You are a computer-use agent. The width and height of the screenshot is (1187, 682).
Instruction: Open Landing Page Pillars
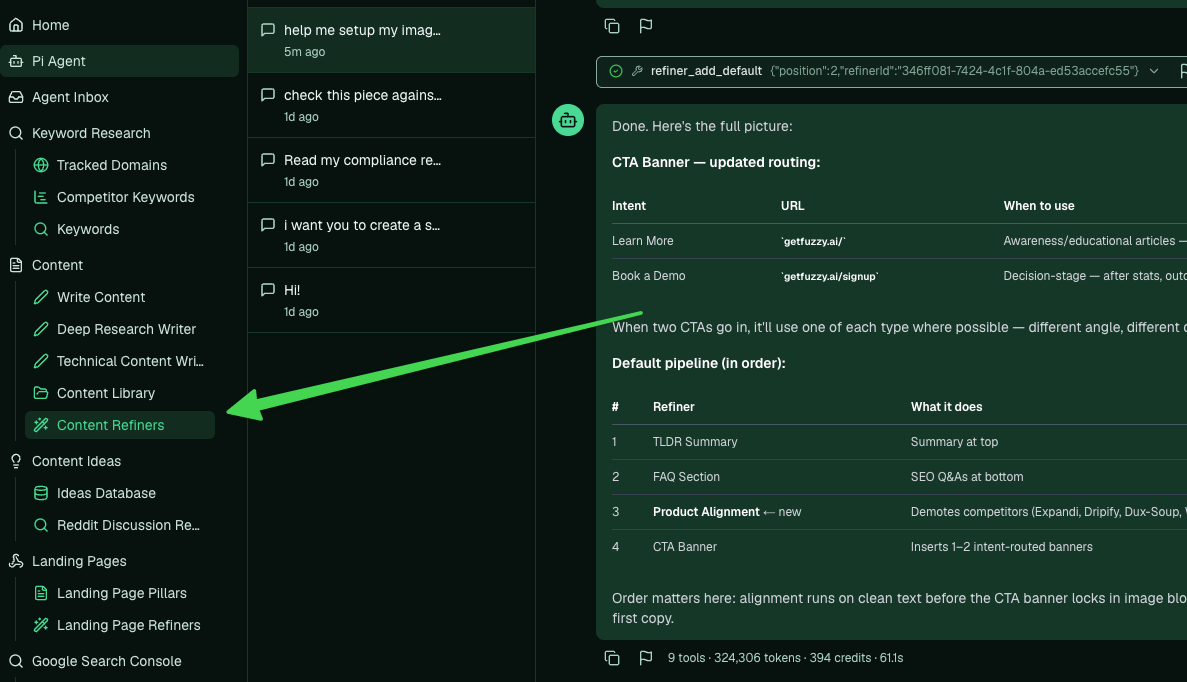point(121,593)
